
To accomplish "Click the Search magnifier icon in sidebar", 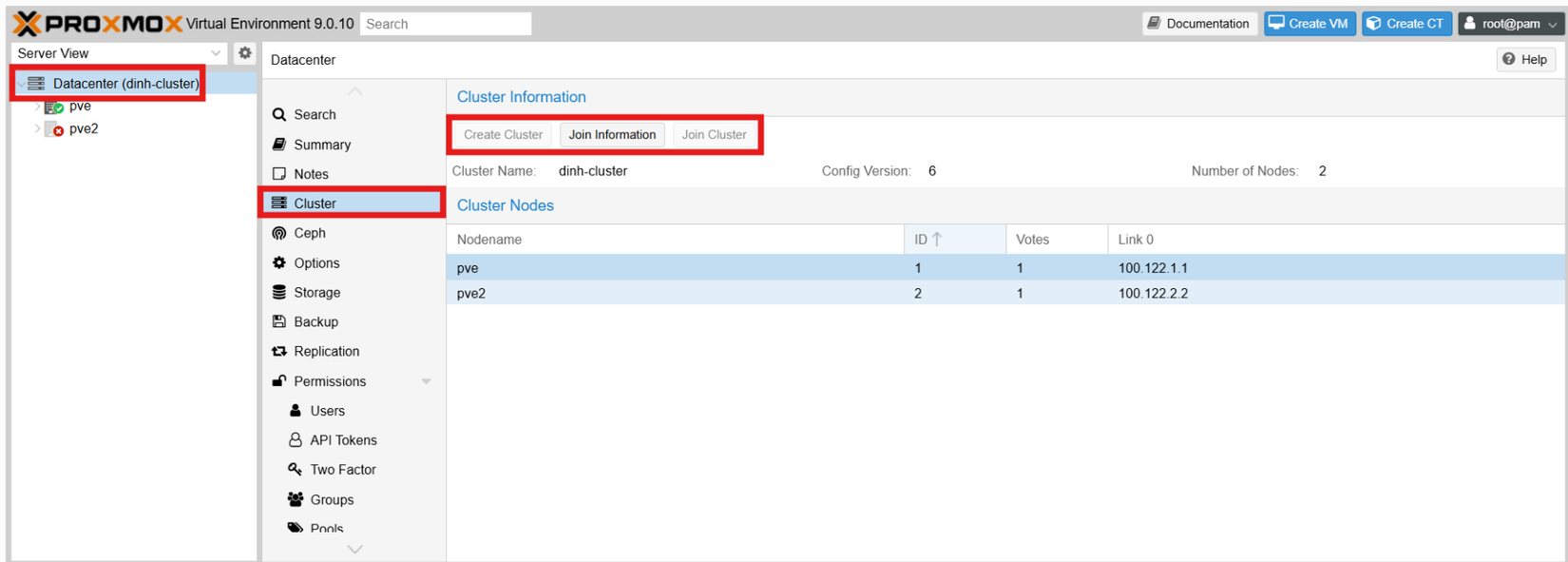I will (x=279, y=114).
